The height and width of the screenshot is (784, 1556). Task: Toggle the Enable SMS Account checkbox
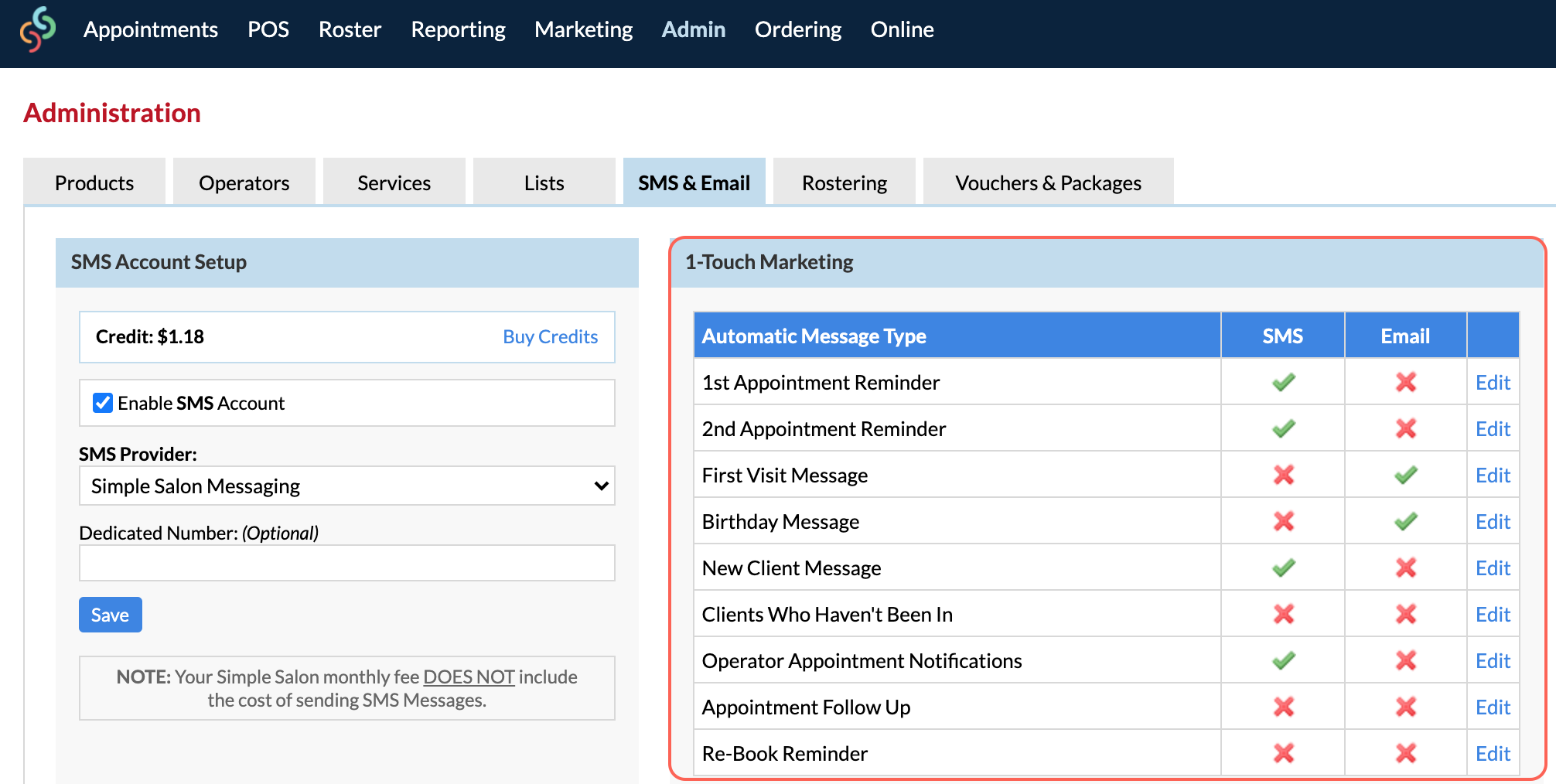[103, 403]
